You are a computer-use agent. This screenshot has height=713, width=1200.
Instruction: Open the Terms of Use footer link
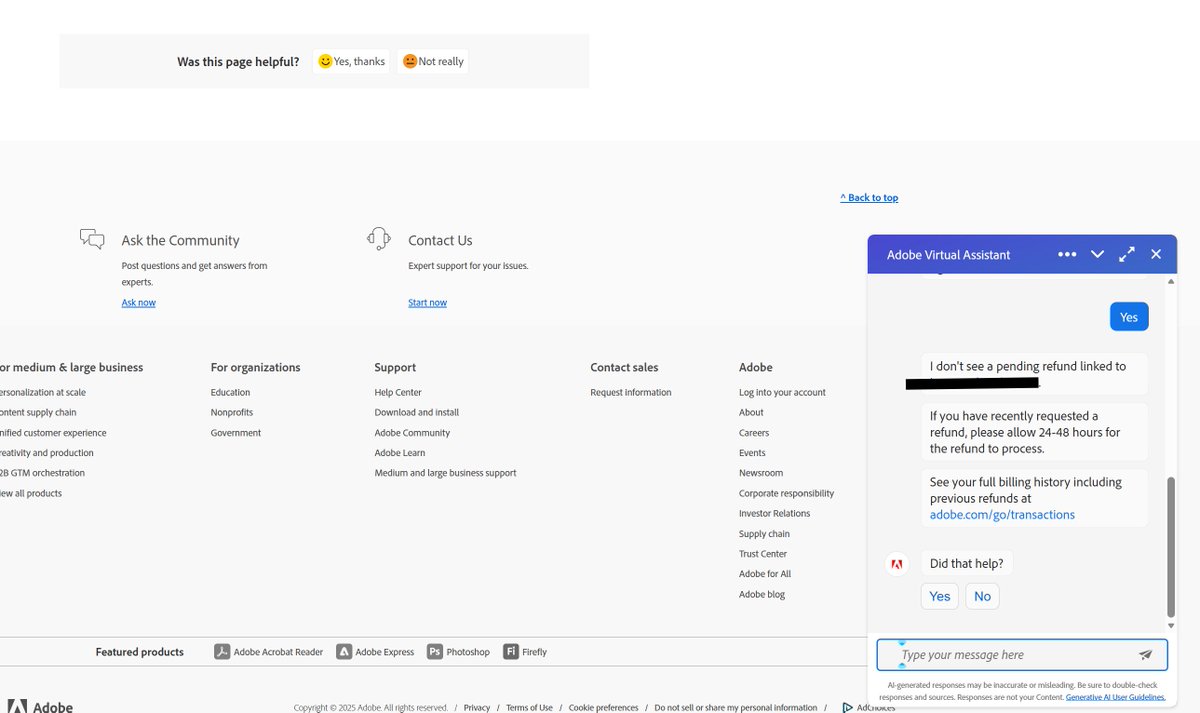coord(529,708)
